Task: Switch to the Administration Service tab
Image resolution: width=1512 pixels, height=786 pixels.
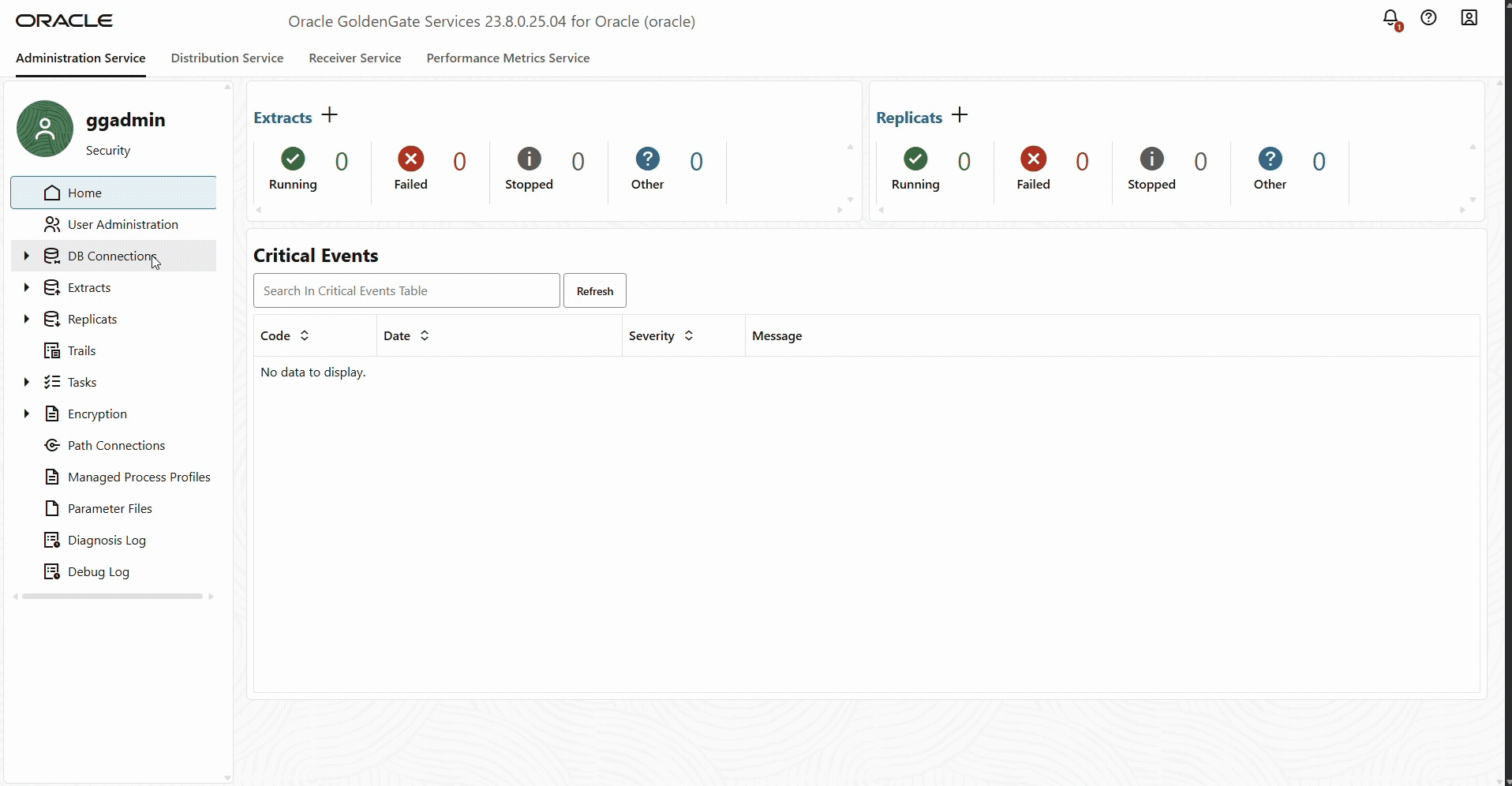Action: pyautogui.click(x=80, y=58)
